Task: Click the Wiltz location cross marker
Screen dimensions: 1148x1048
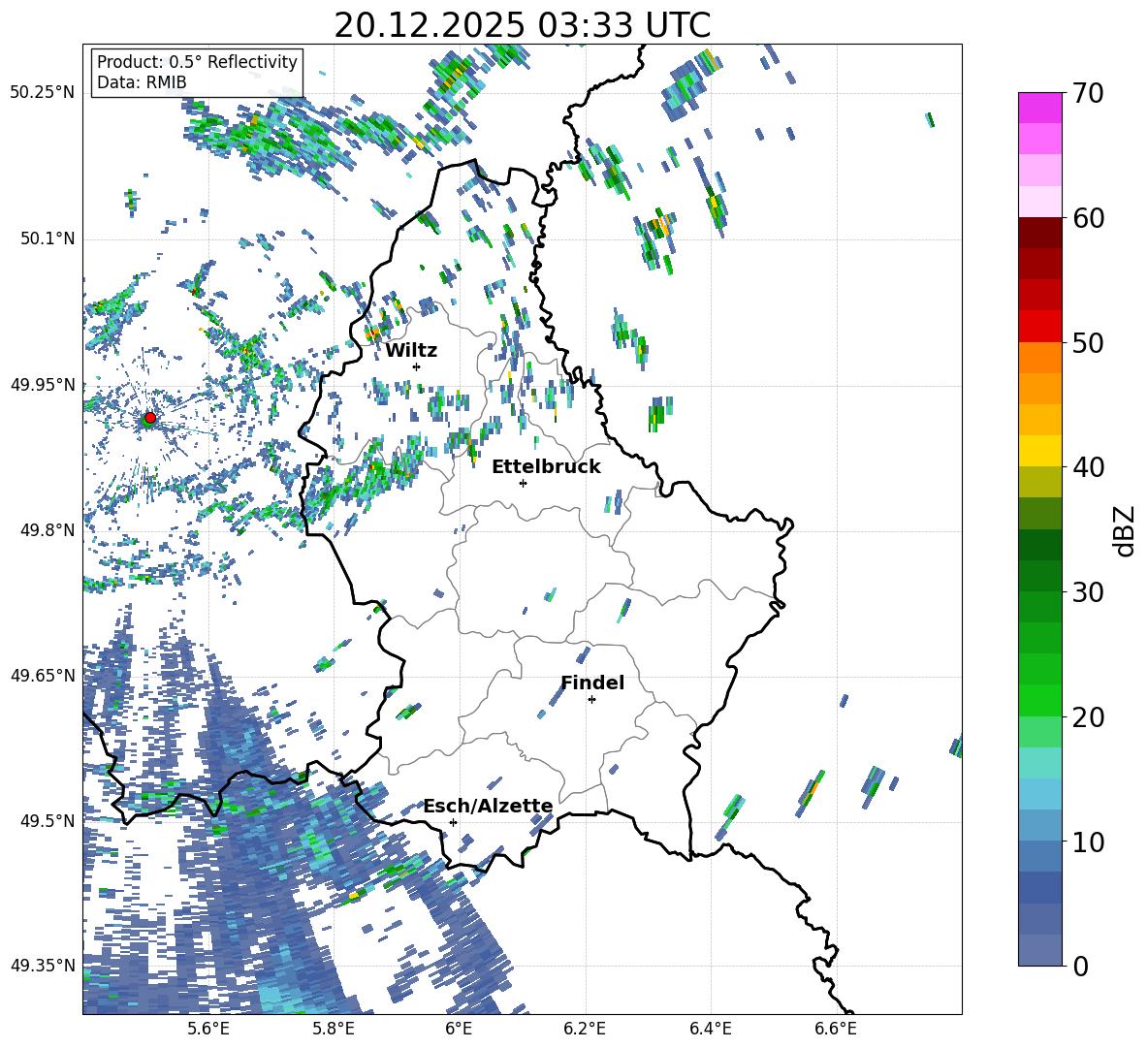Action: point(417,366)
